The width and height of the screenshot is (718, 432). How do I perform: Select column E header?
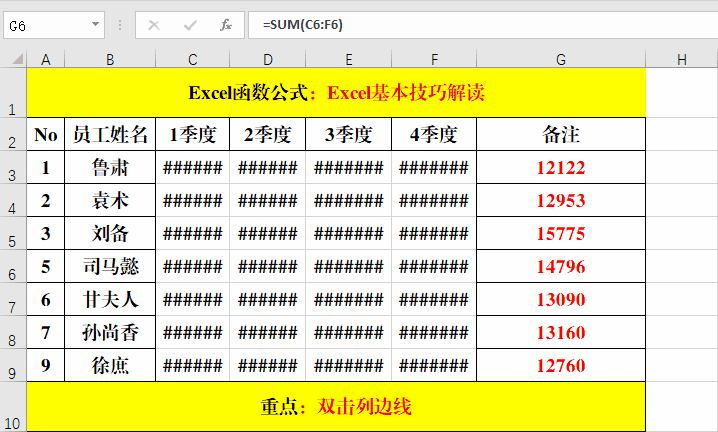348,59
